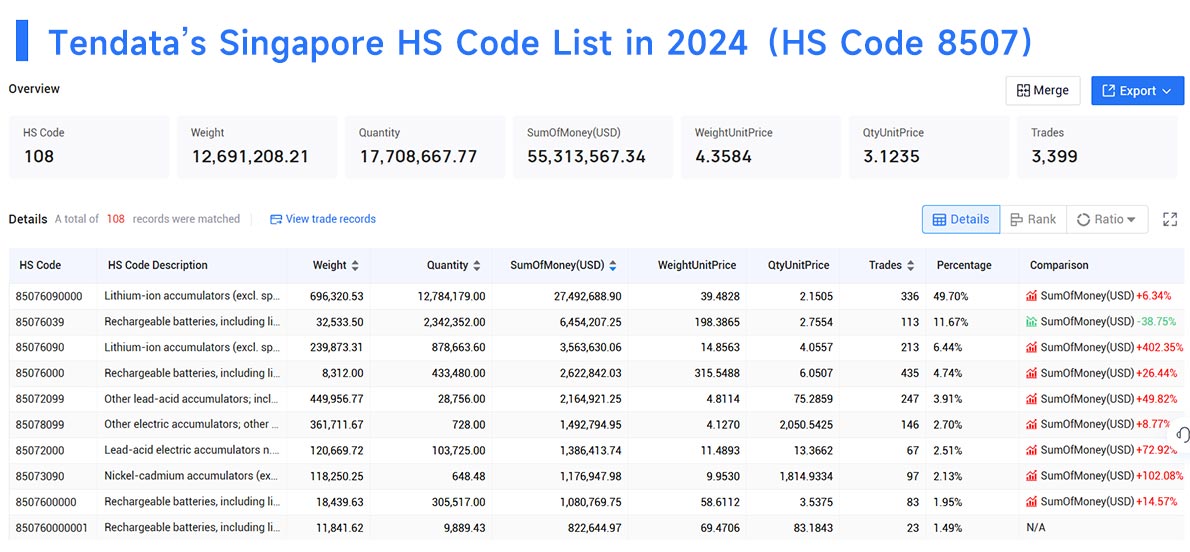Sort by Weight column arrows

pos(355,266)
